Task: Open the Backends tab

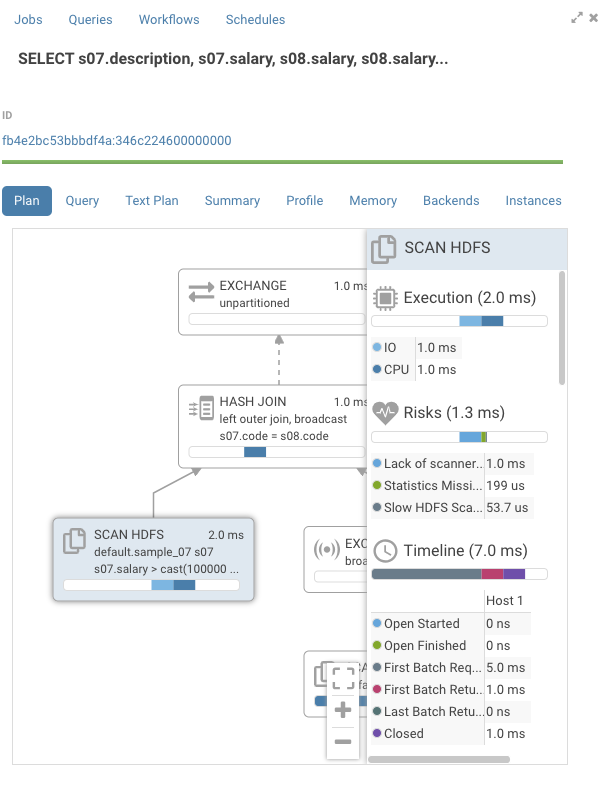Action: coord(451,201)
